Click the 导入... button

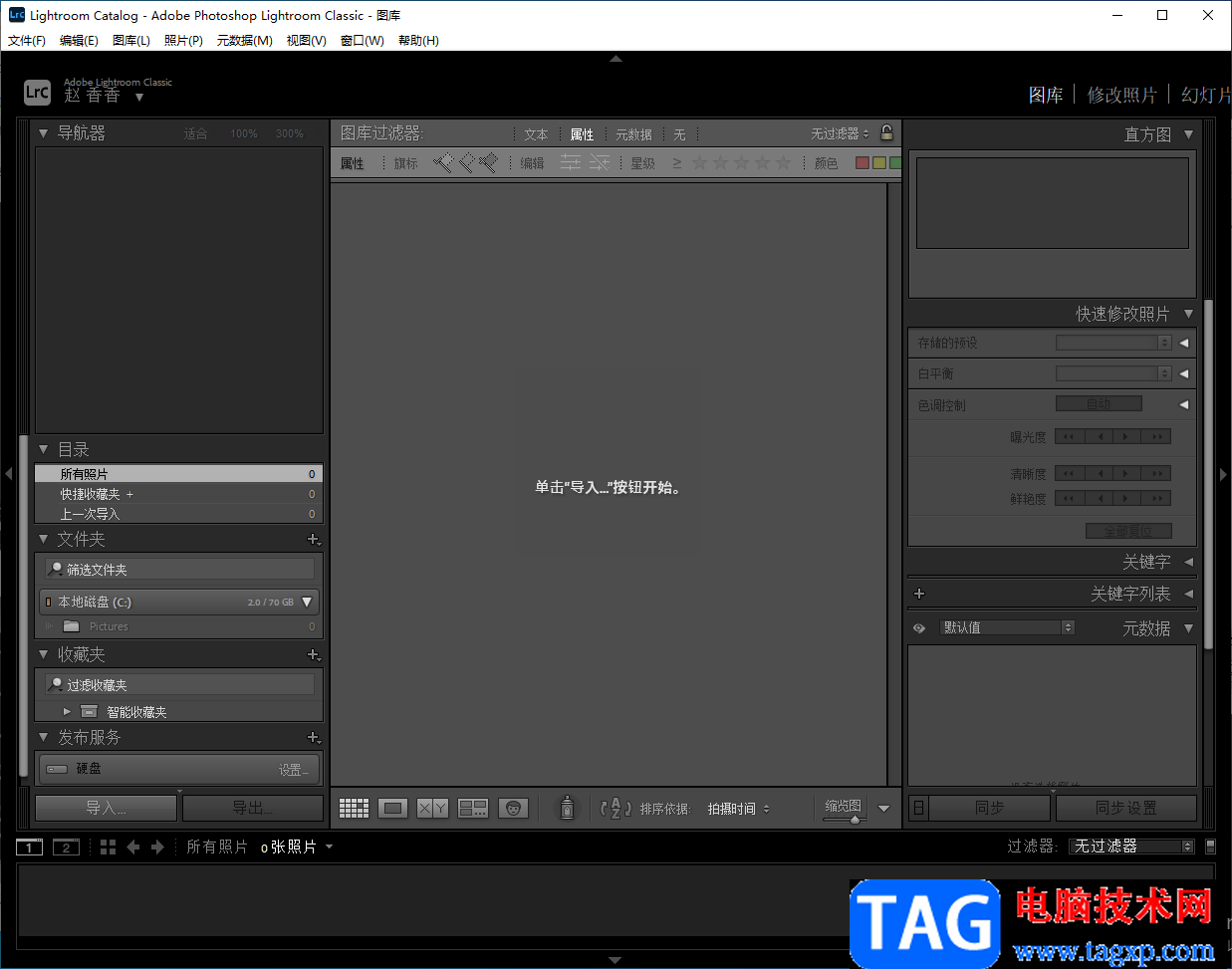click(106, 808)
